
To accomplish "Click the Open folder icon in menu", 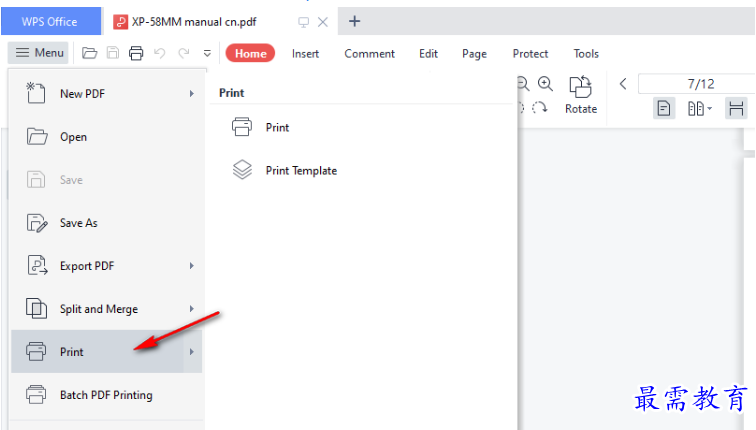I will pyautogui.click(x=37, y=137).
